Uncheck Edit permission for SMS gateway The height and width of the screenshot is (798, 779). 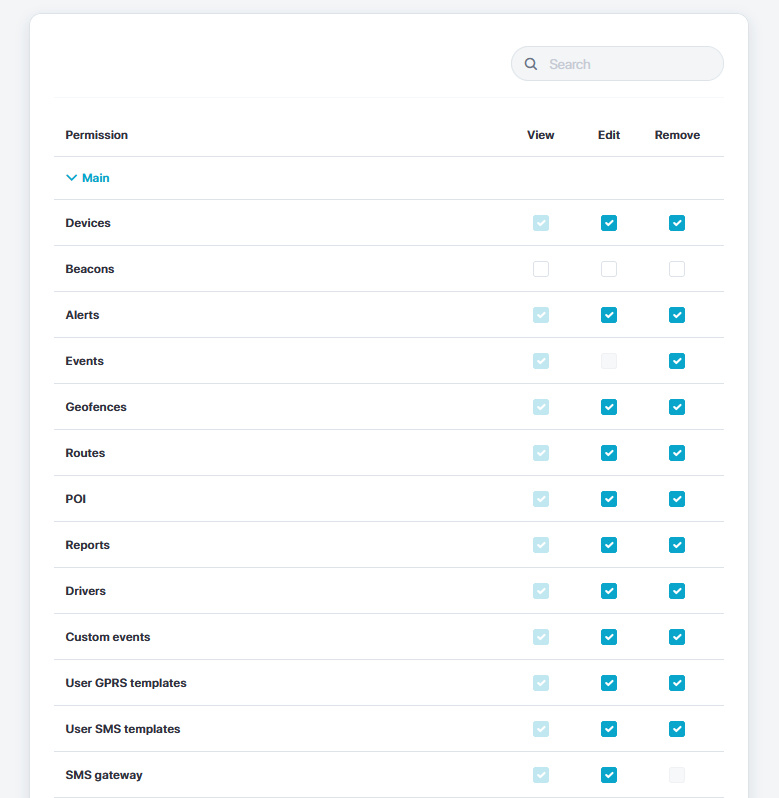(x=609, y=775)
